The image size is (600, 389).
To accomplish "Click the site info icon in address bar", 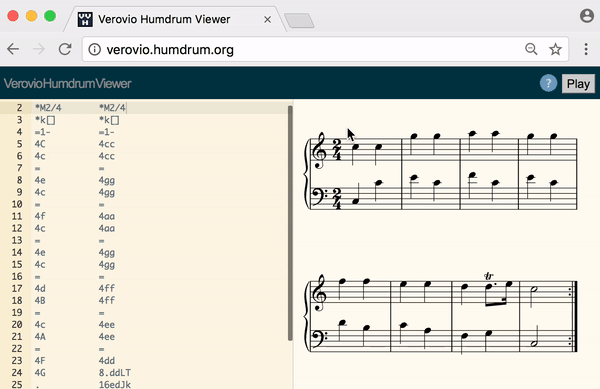I will [95, 49].
